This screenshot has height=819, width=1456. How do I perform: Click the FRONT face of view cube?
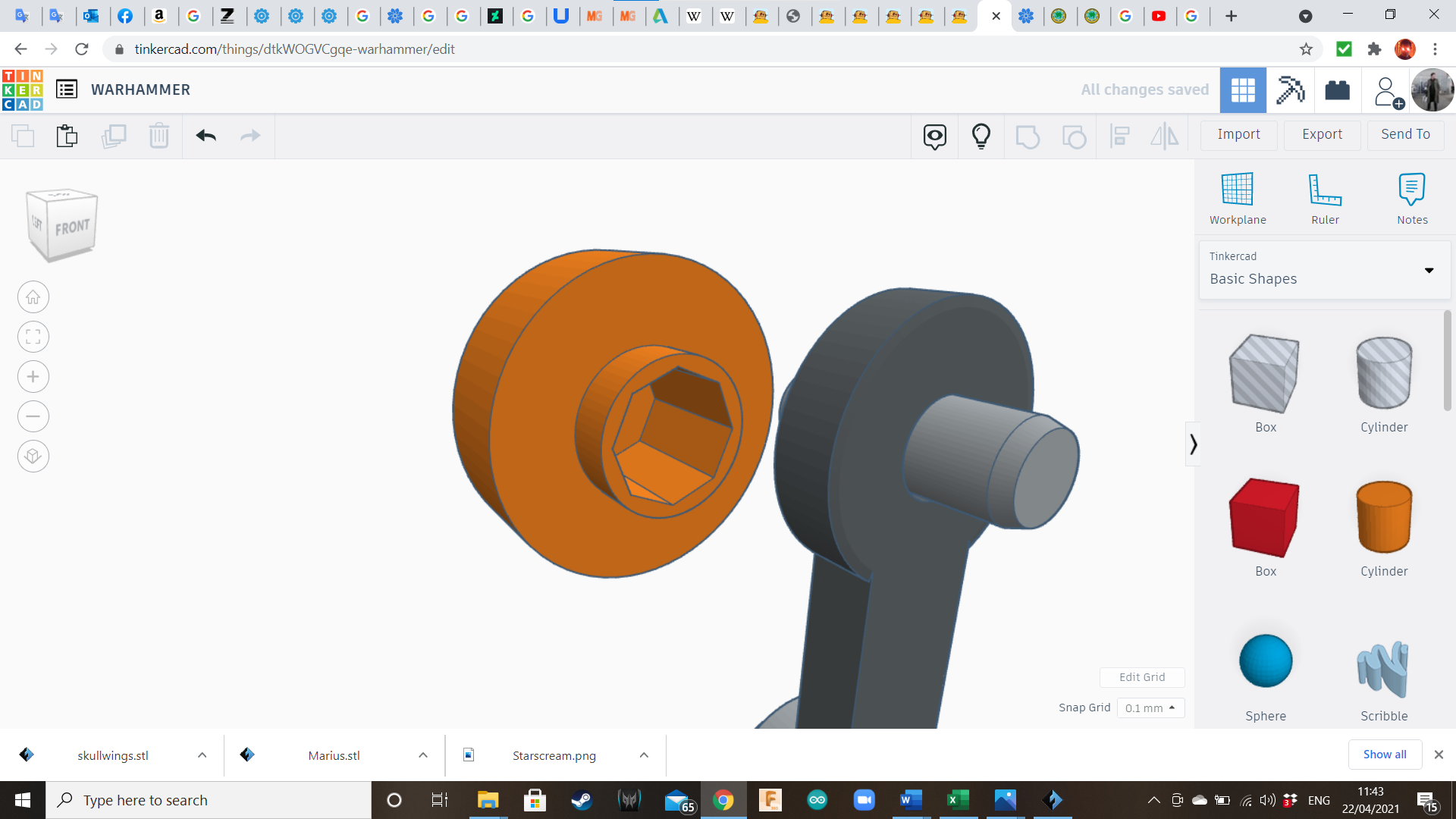(x=72, y=227)
